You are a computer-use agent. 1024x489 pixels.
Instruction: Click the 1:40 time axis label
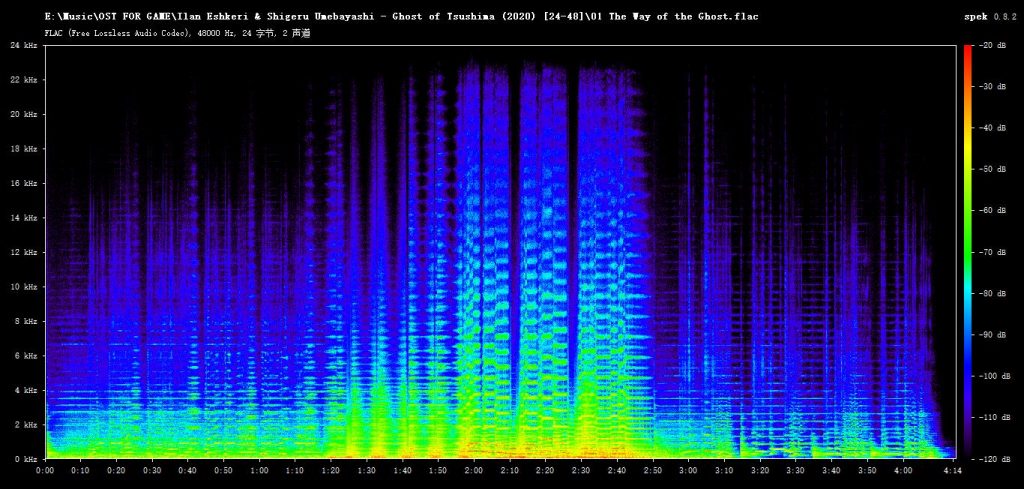click(402, 470)
